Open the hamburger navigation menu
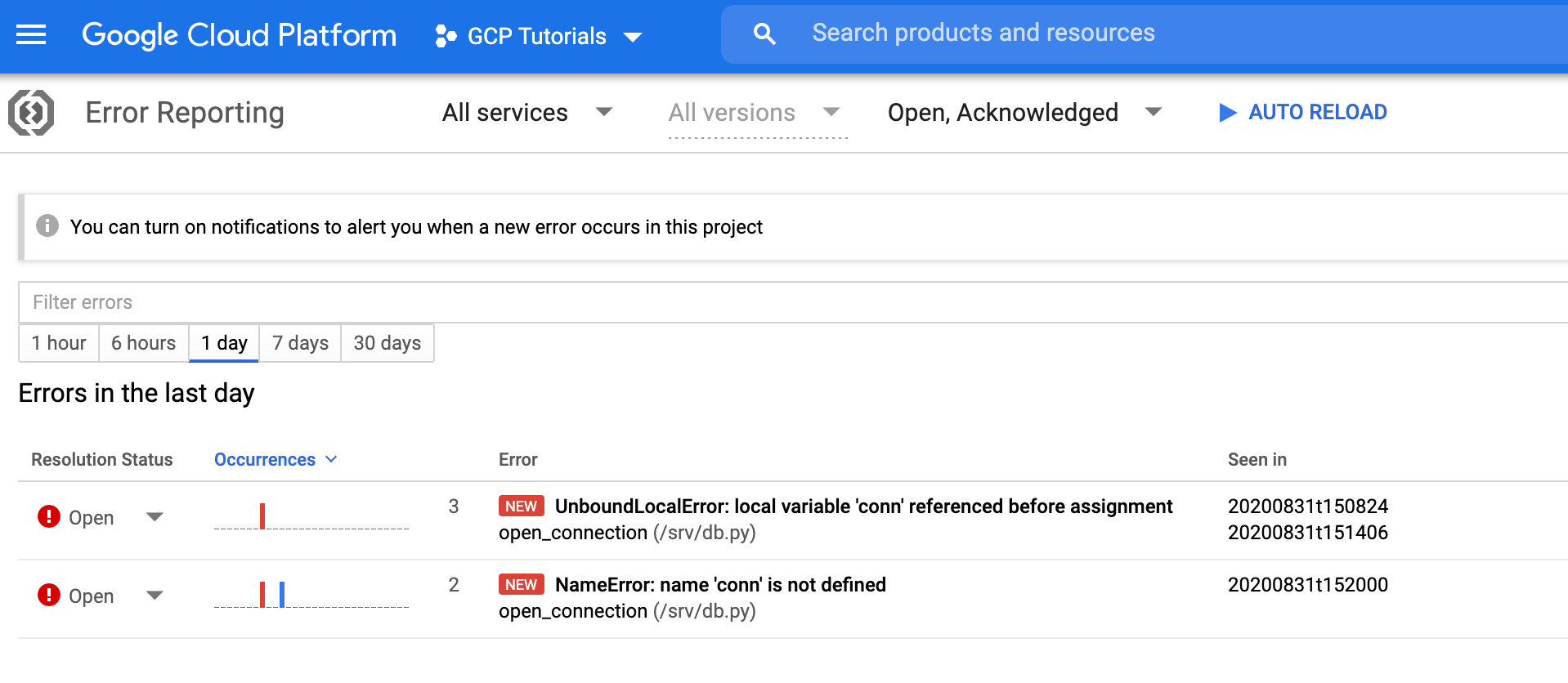This screenshot has width=1568, height=683. click(x=31, y=34)
